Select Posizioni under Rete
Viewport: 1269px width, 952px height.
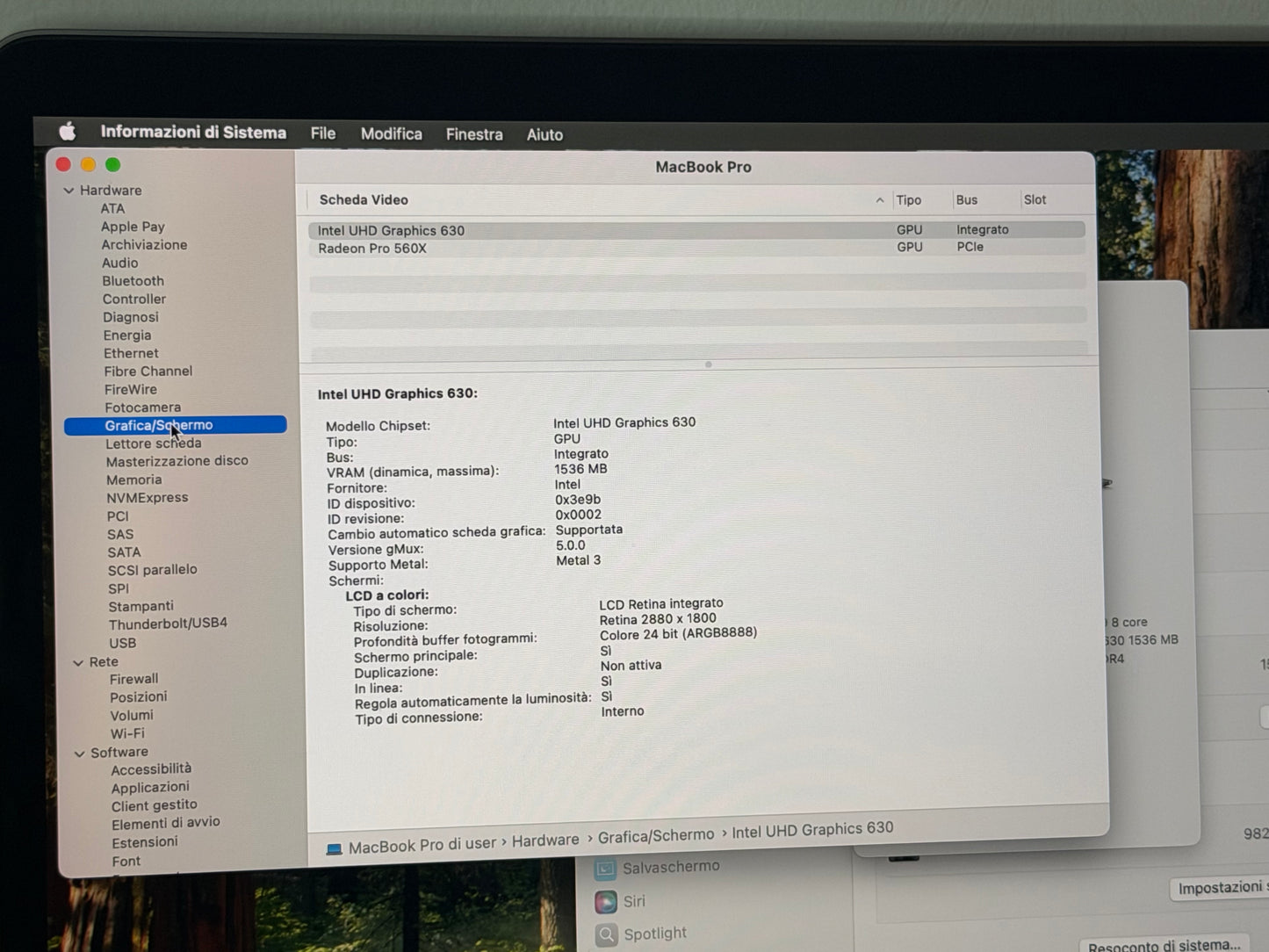(138, 697)
